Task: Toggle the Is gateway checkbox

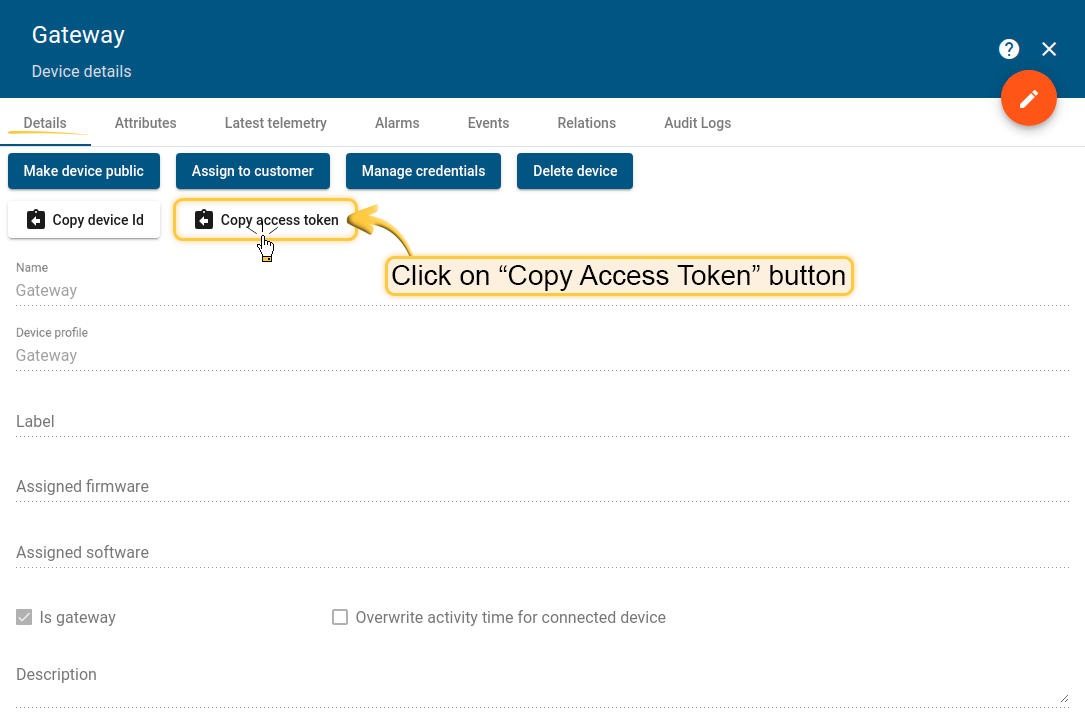Action: [x=25, y=617]
